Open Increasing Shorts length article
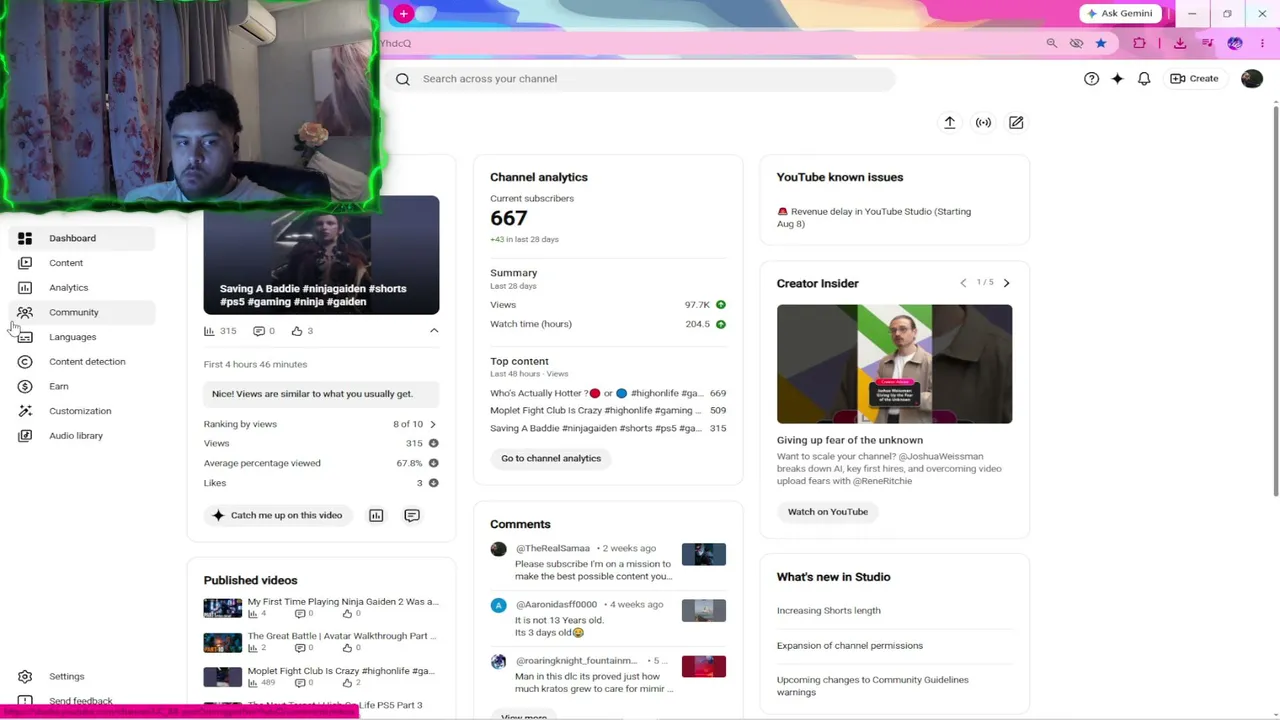 coord(829,610)
